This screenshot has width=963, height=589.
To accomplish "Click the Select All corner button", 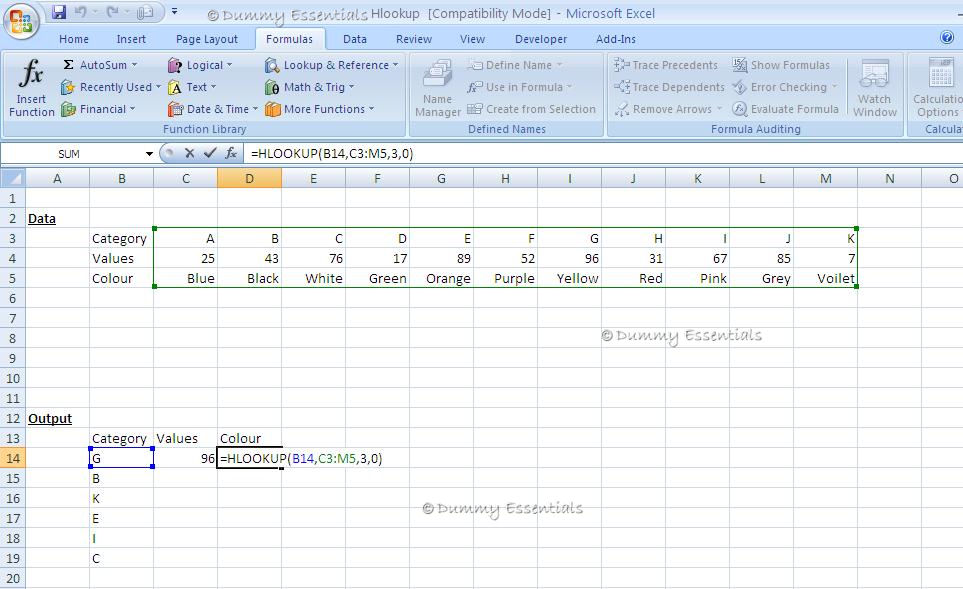I will [x=13, y=179].
